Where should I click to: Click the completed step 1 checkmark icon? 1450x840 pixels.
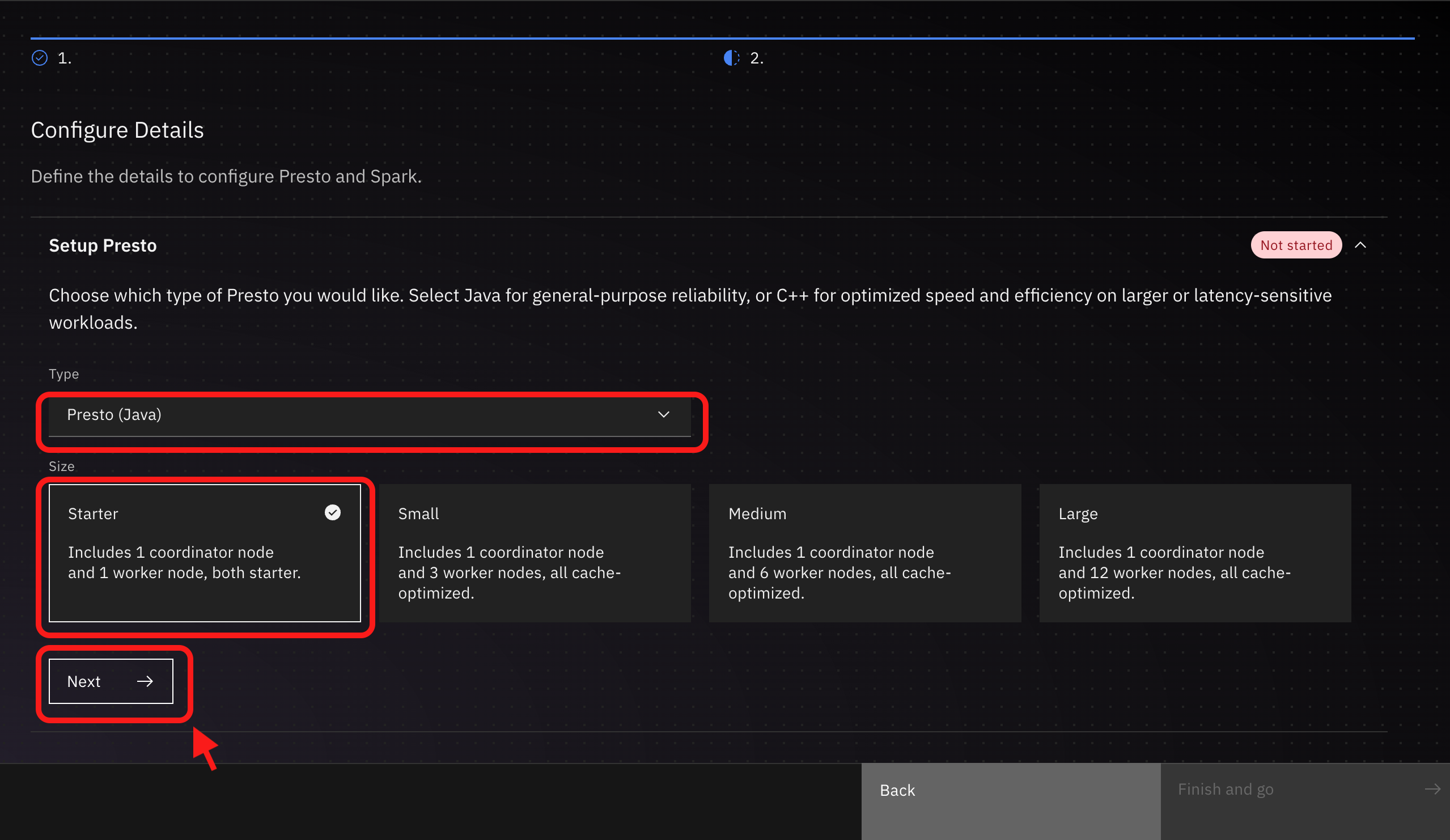[40, 58]
